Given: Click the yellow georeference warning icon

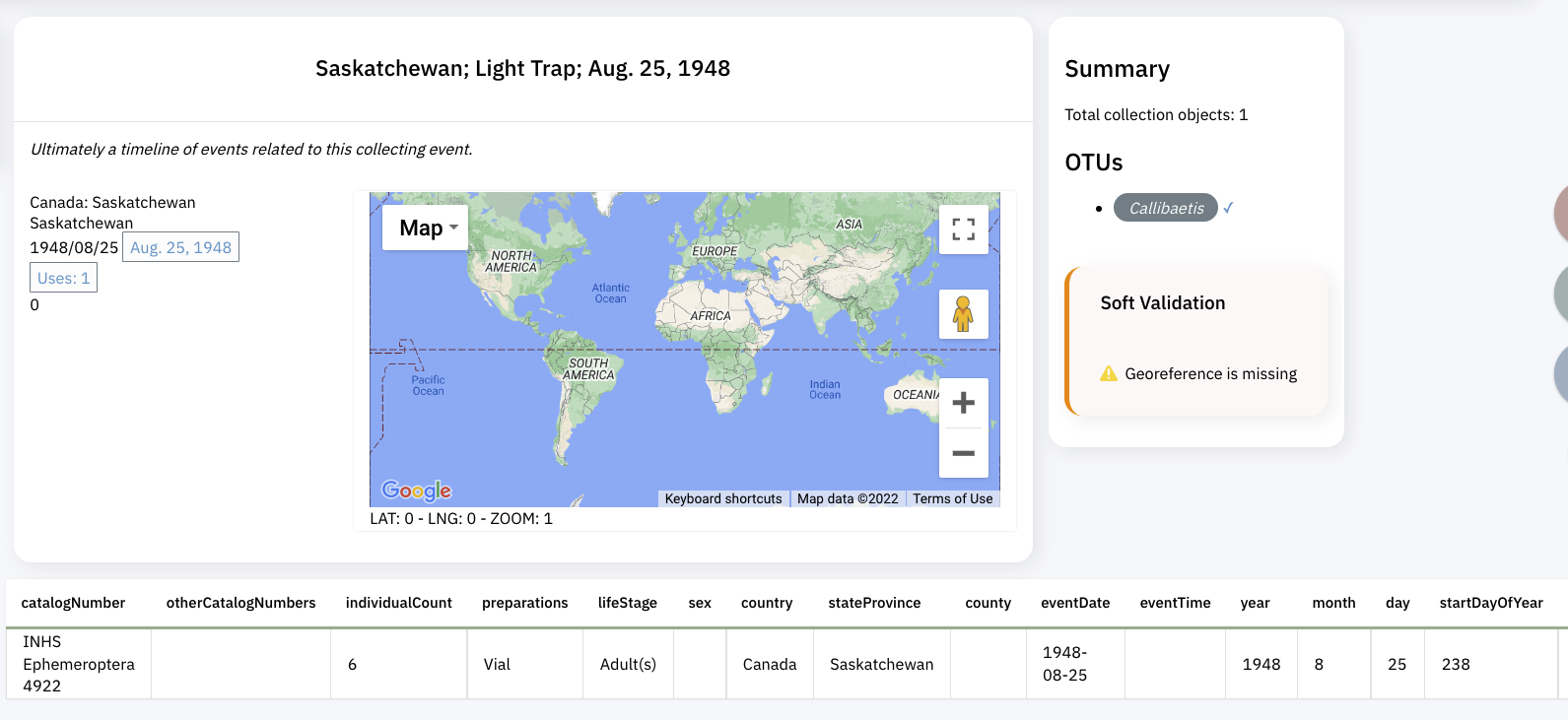Looking at the screenshot, I should [x=1109, y=373].
